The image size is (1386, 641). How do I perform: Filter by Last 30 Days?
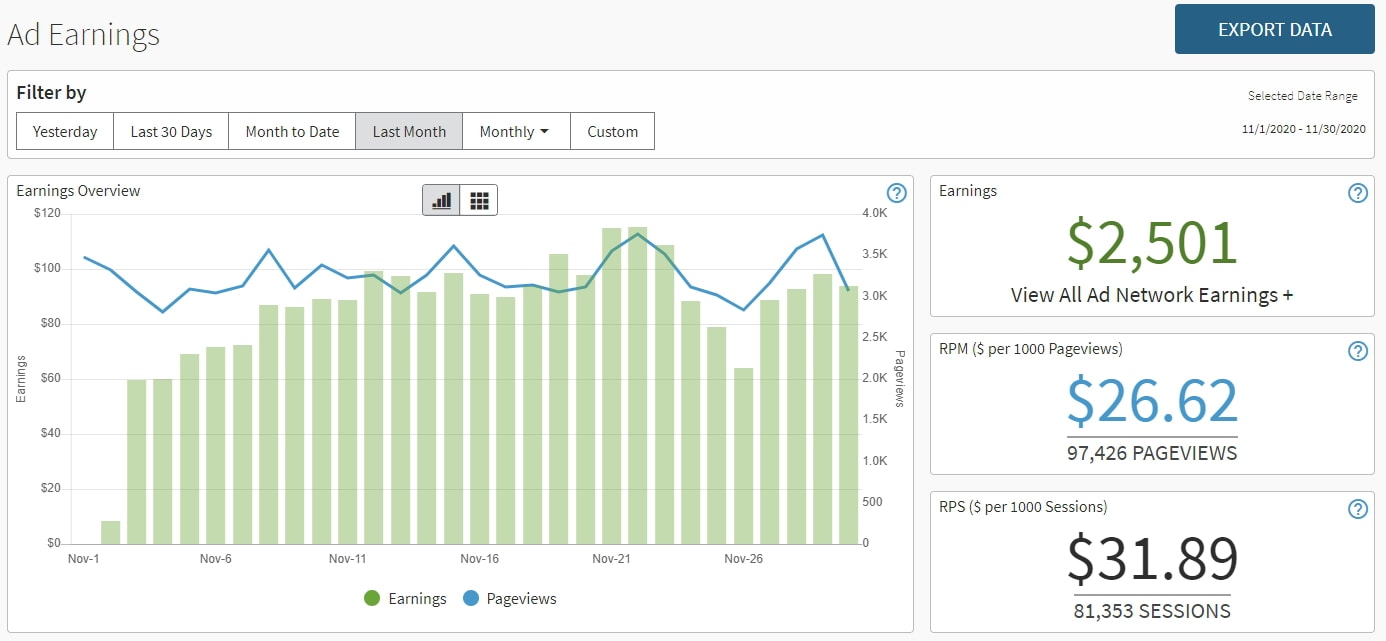[x=171, y=131]
